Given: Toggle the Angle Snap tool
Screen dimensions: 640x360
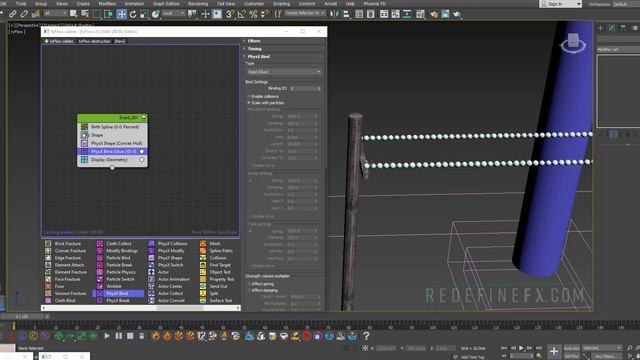Looking at the screenshot, I should pos(242,14).
